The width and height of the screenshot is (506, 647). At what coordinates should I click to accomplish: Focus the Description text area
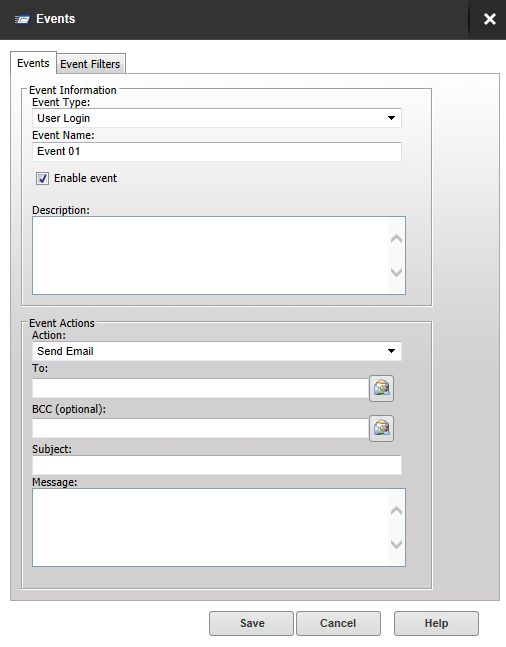coord(210,255)
